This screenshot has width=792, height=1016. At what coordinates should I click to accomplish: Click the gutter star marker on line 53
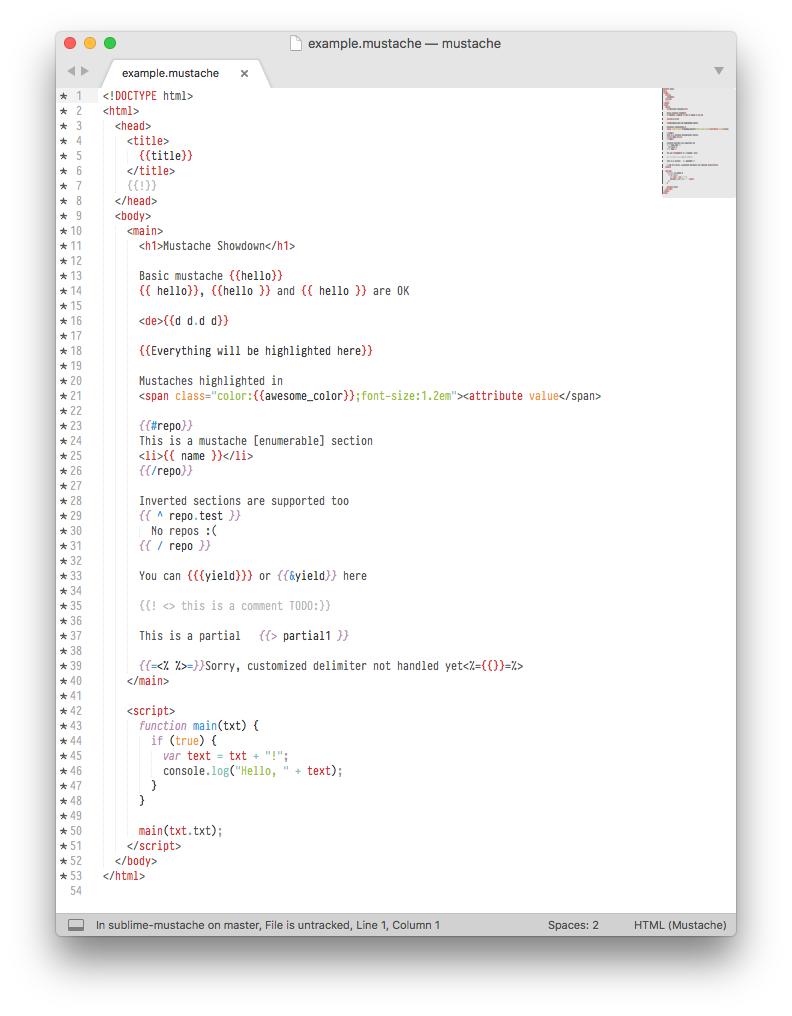(x=64, y=876)
